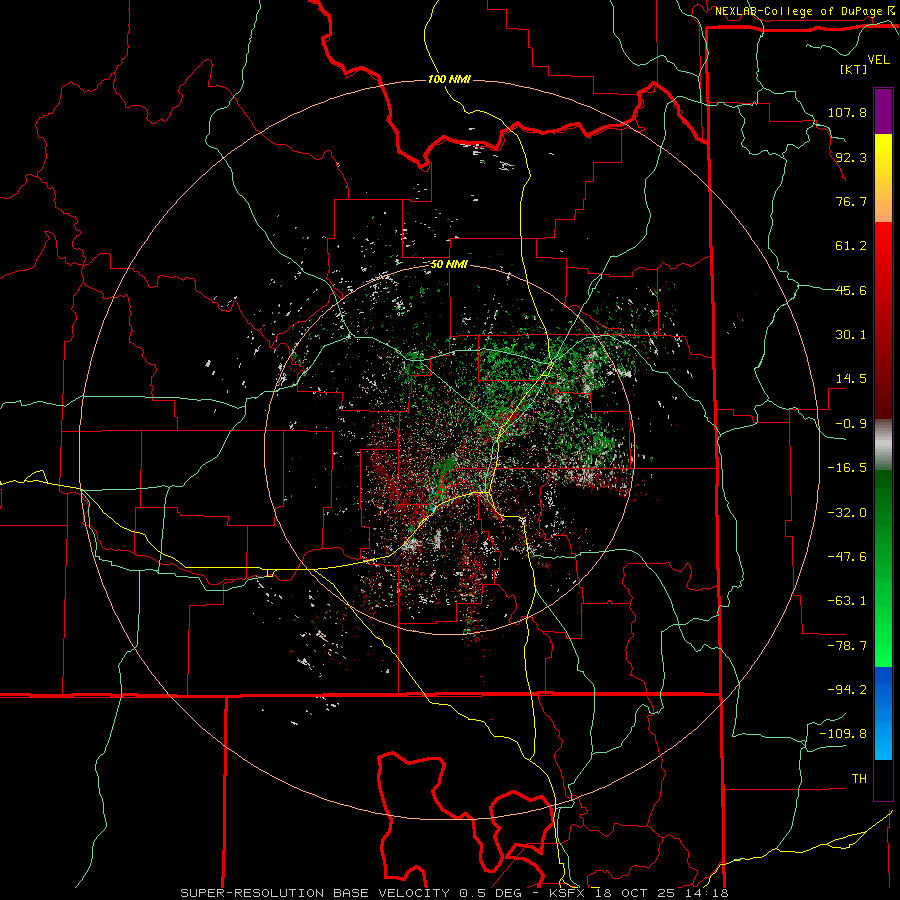Screen dimensions: 900x900
Task: Click the -47.6 velocity scale value
Action: (847, 557)
